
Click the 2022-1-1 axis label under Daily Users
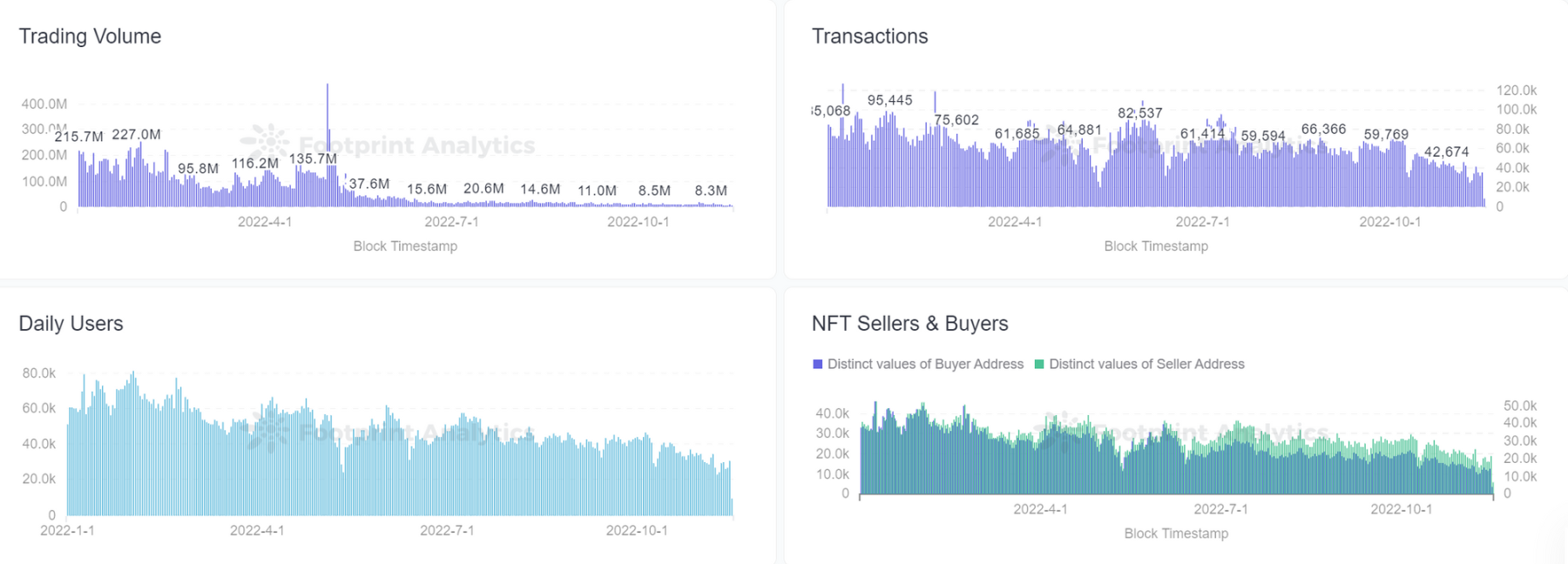tap(67, 530)
